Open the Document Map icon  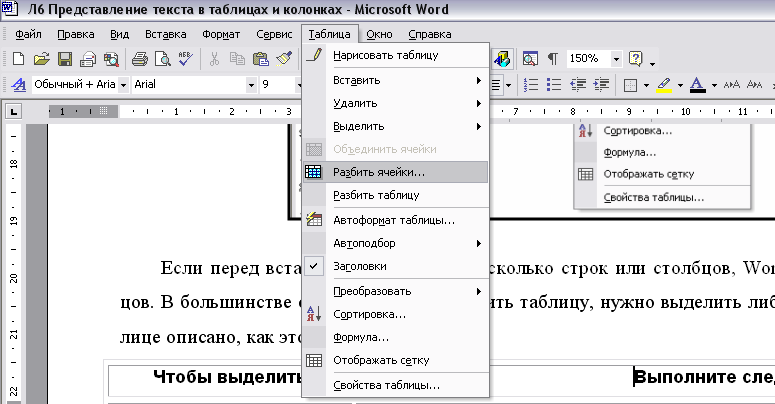coord(530,59)
